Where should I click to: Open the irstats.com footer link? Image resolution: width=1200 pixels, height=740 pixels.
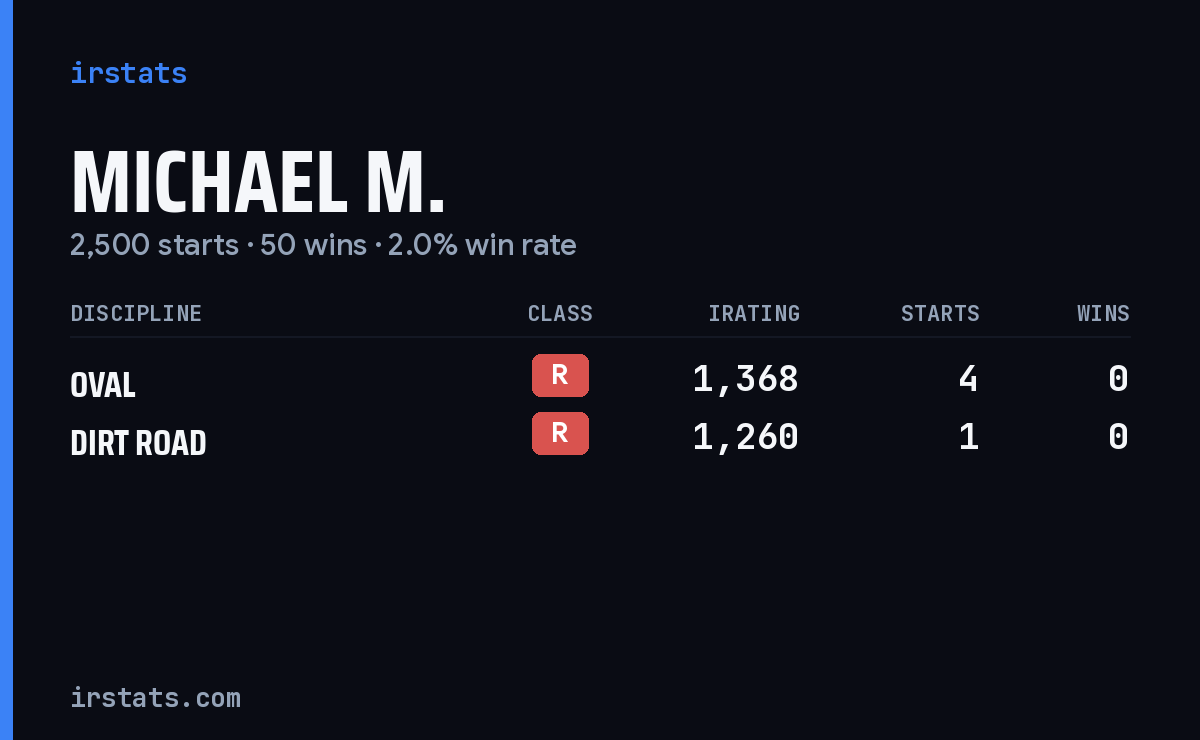(155, 697)
